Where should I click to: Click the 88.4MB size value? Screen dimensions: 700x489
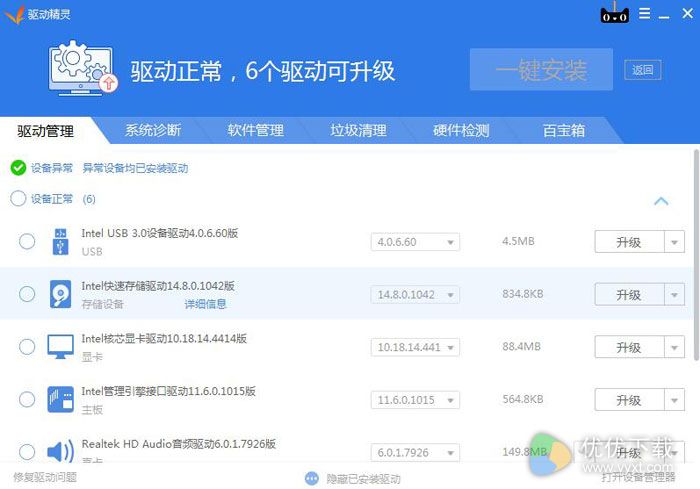point(521,347)
